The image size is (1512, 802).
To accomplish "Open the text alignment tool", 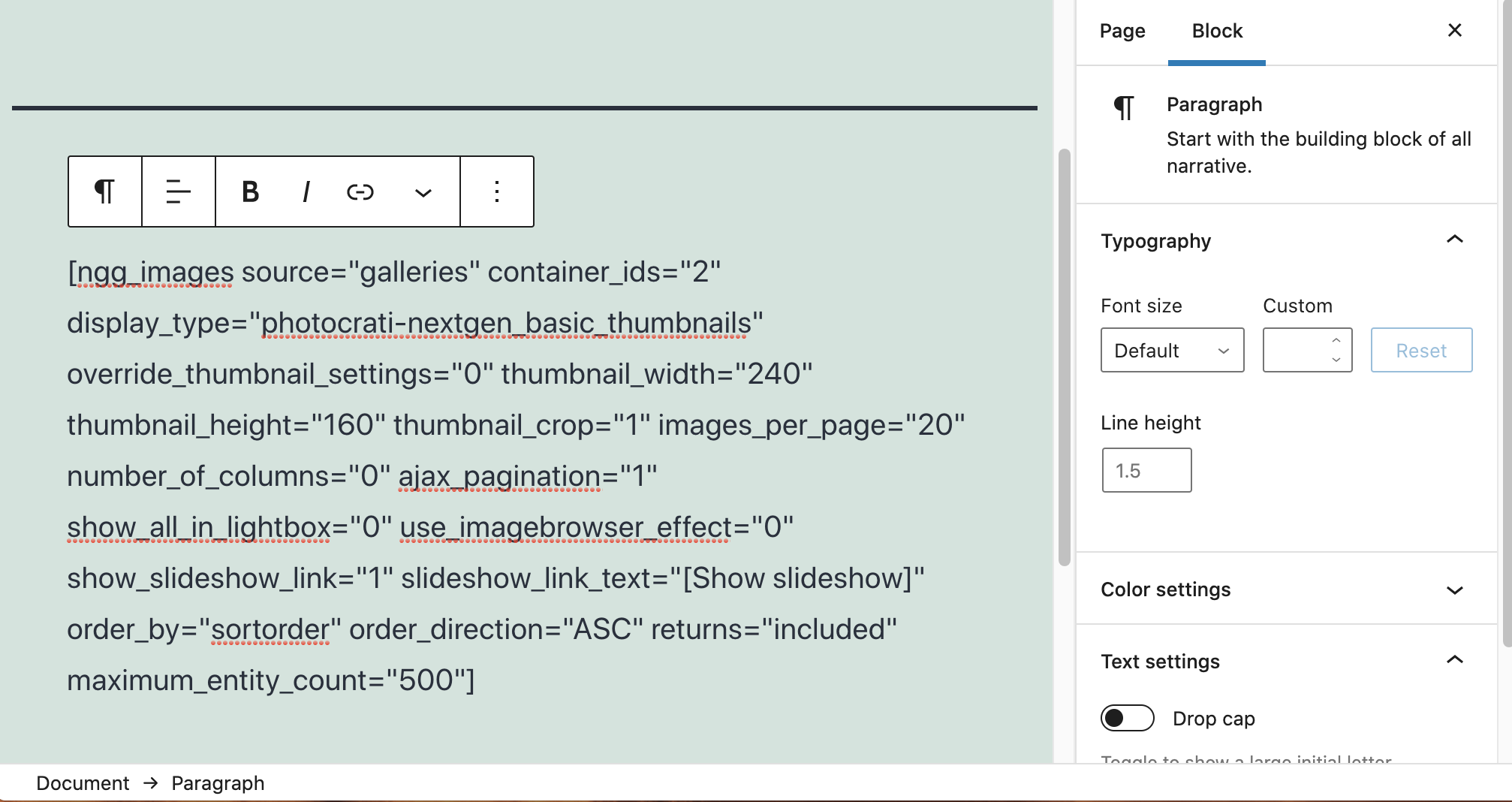I will (x=177, y=191).
